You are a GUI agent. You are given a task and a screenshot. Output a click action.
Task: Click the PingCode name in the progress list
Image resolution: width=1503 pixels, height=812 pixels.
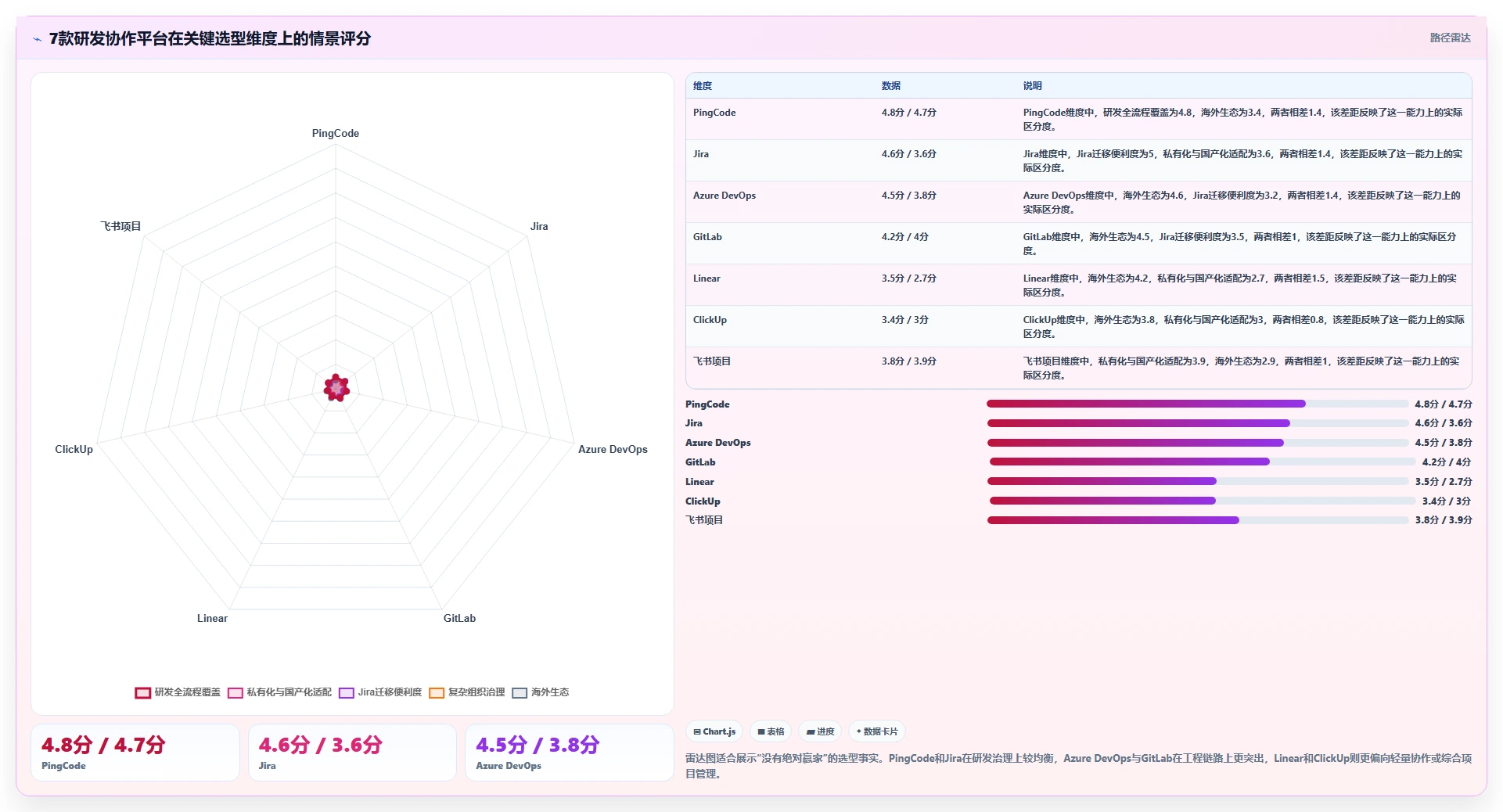[x=707, y=404]
